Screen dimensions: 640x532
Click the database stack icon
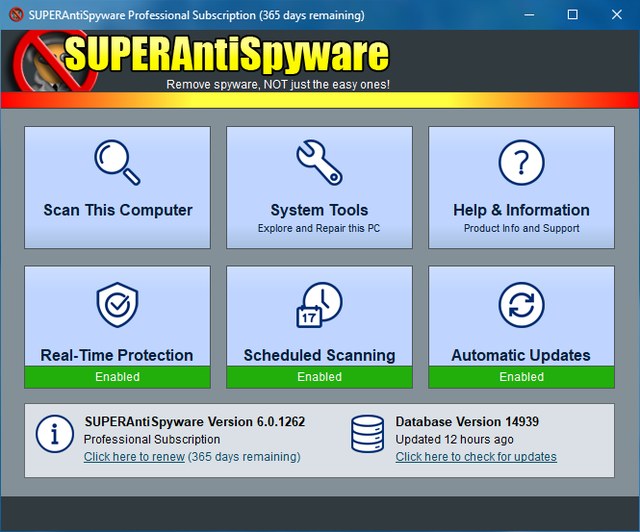pos(367,435)
